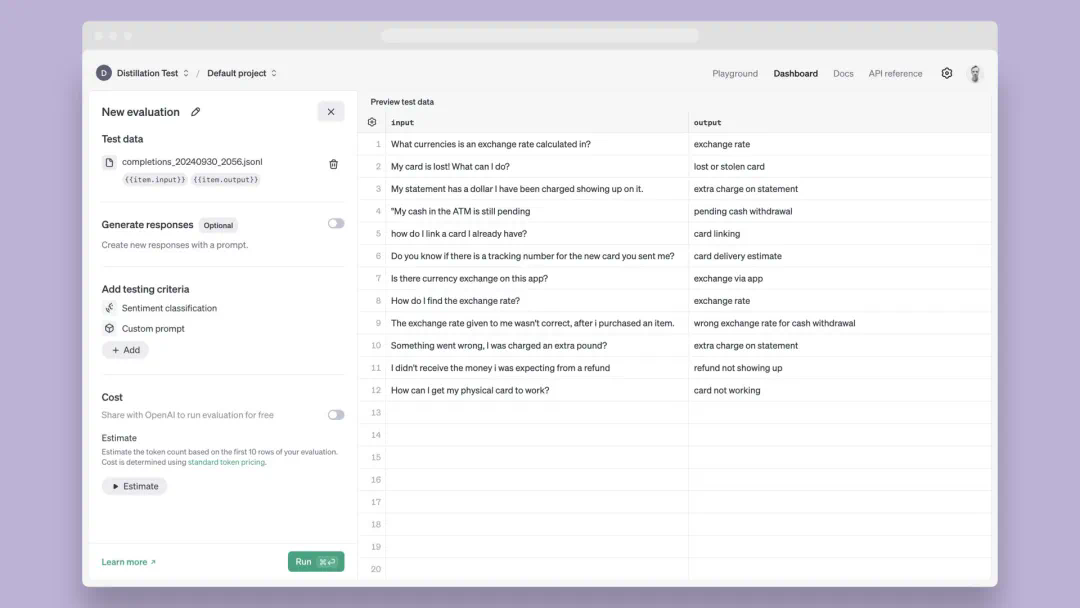The width and height of the screenshot is (1080, 608).
Task: Go to the Playground tab
Action: [735, 74]
